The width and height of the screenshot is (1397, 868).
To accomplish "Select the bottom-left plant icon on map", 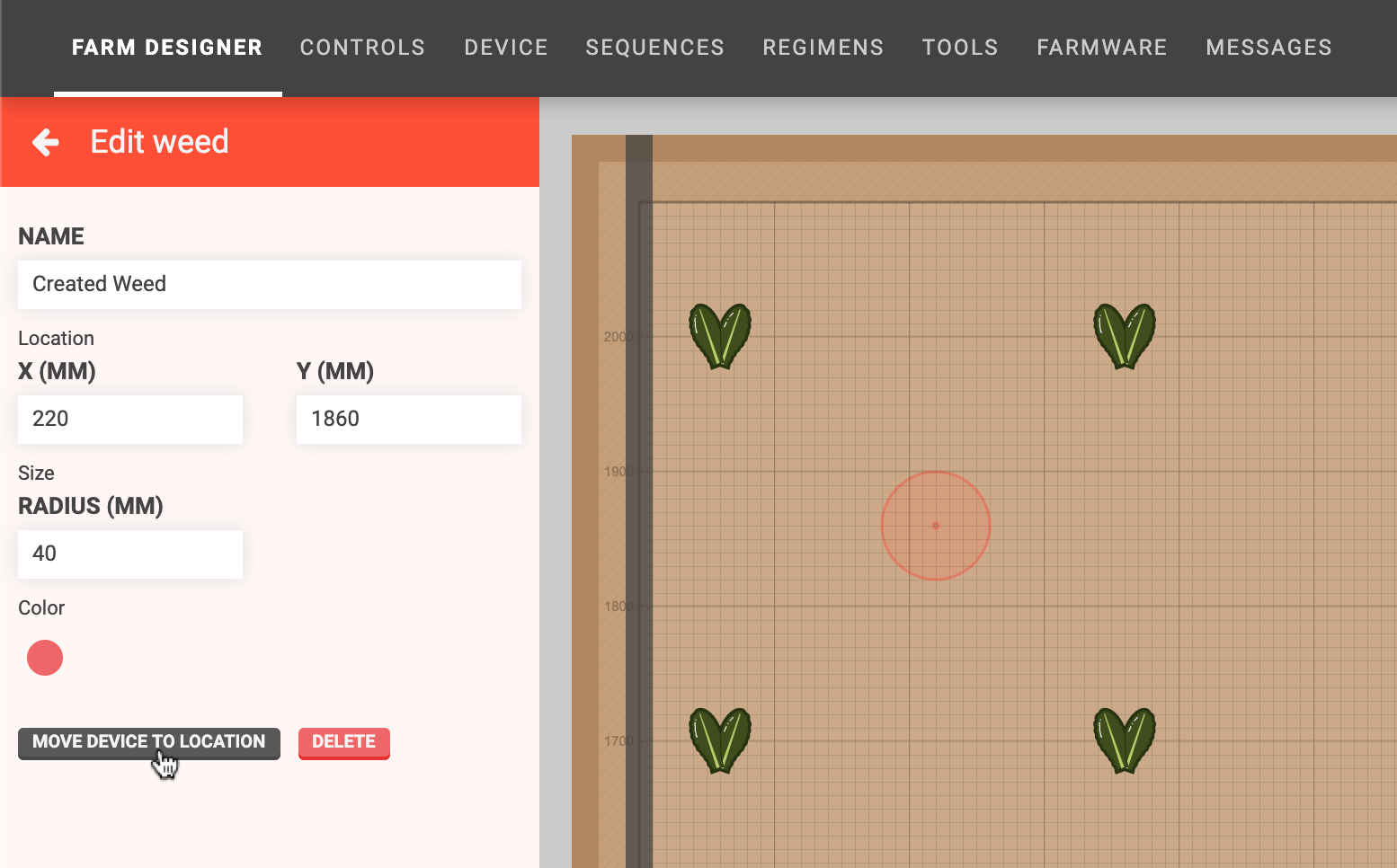I will coord(719,740).
